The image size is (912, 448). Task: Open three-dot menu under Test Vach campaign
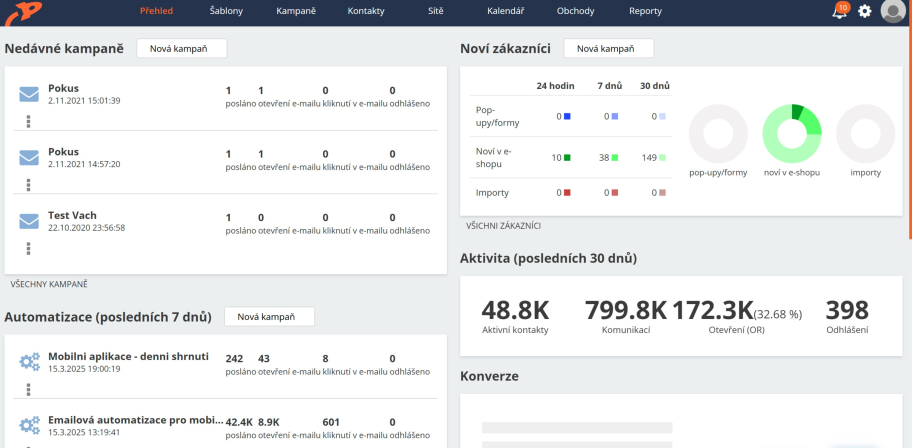coord(29,248)
